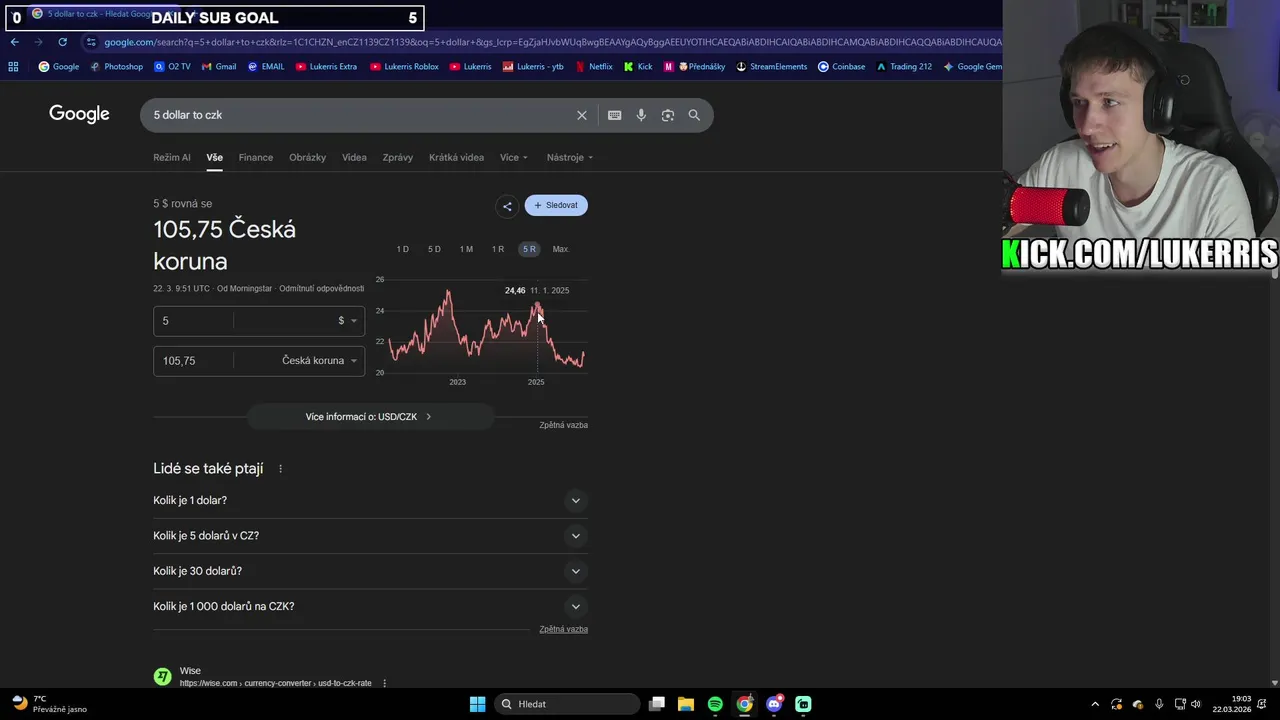Open File Explorer from the taskbar

pyautogui.click(x=686, y=704)
